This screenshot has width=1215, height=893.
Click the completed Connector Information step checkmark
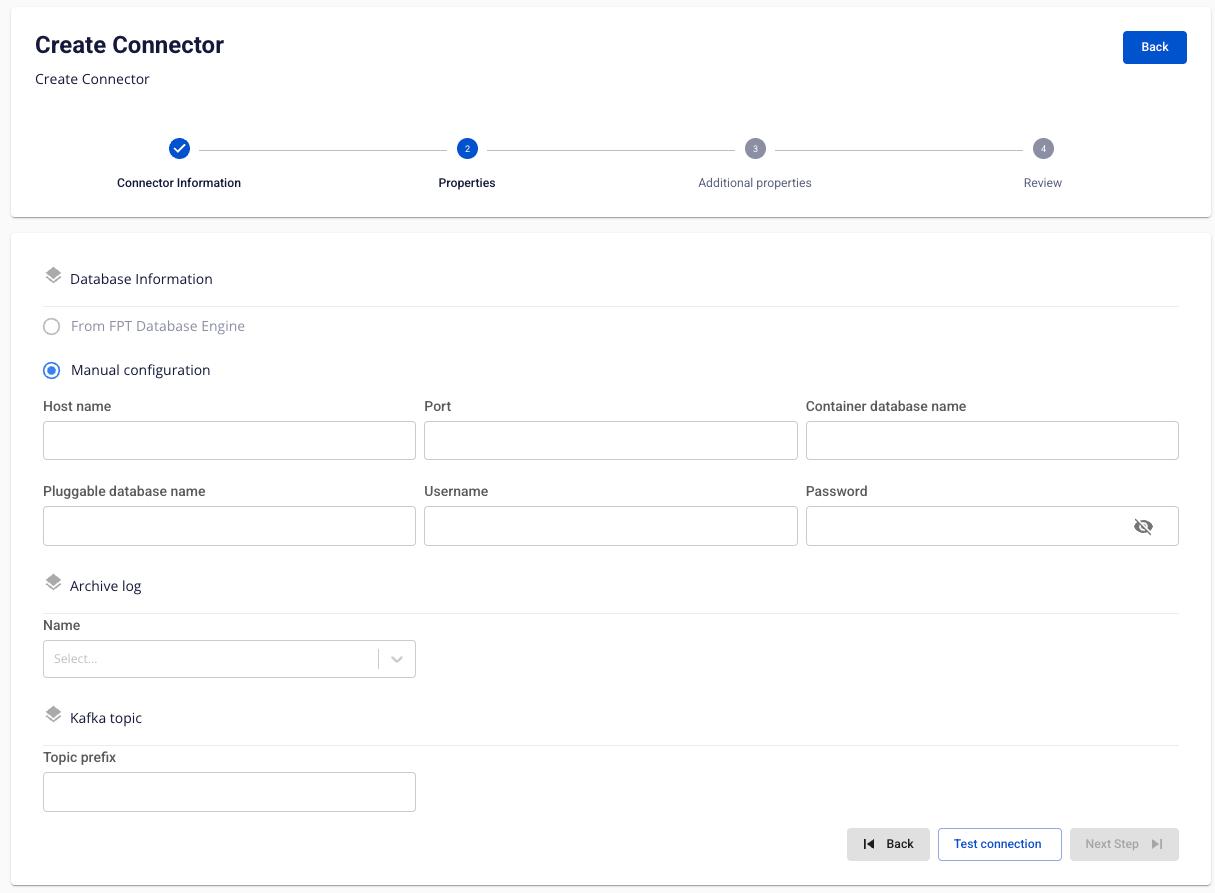click(179, 149)
